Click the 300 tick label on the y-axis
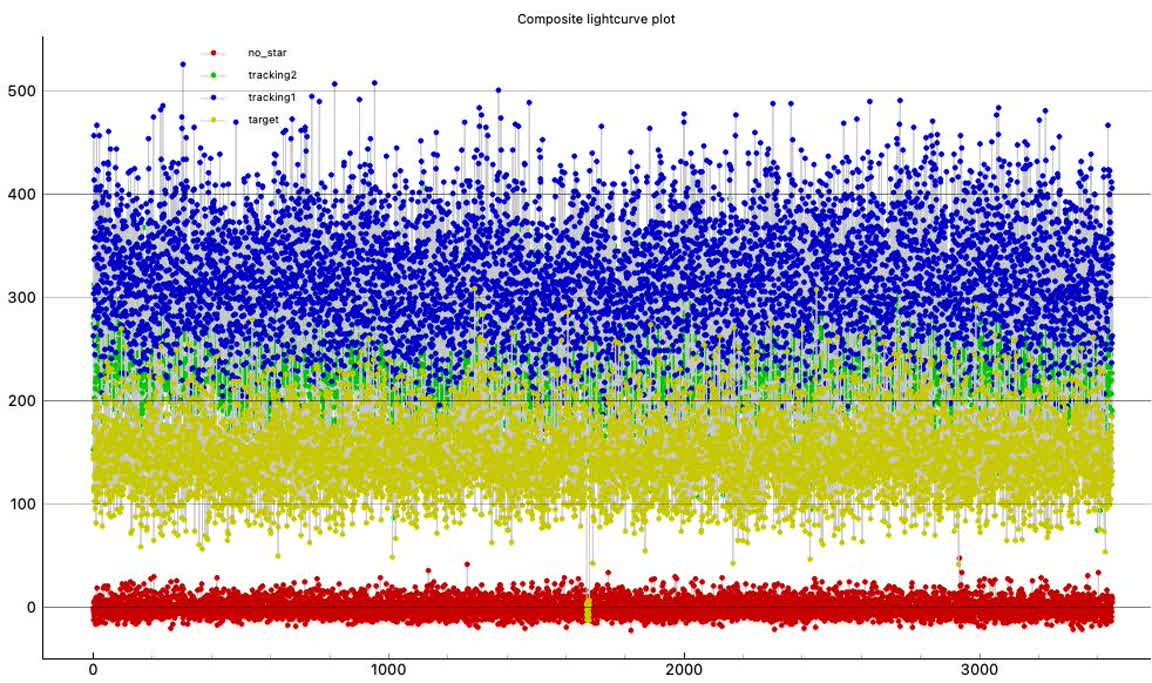The height and width of the screenshot is (683, 1152). click(19, 298)
